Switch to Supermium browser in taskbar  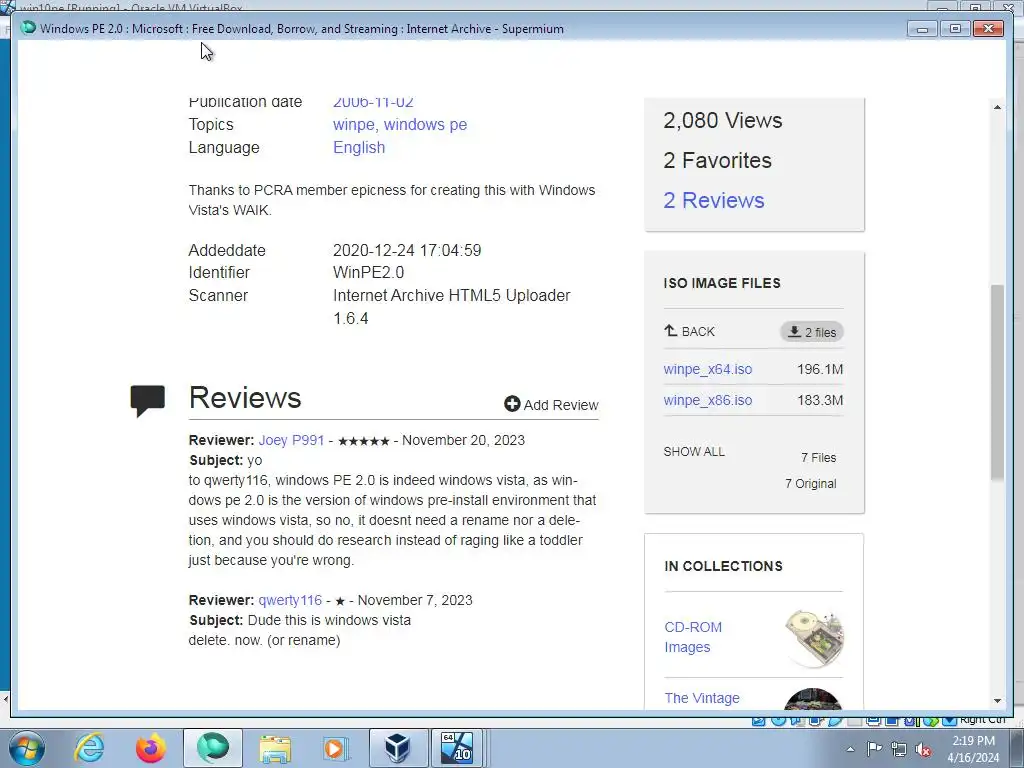[x=213, y=748]
